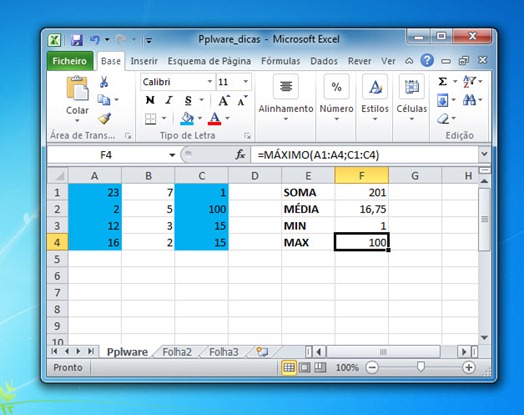Click the Excel application logo icon
The image size is (524, 415).
[x=54, y=40]
